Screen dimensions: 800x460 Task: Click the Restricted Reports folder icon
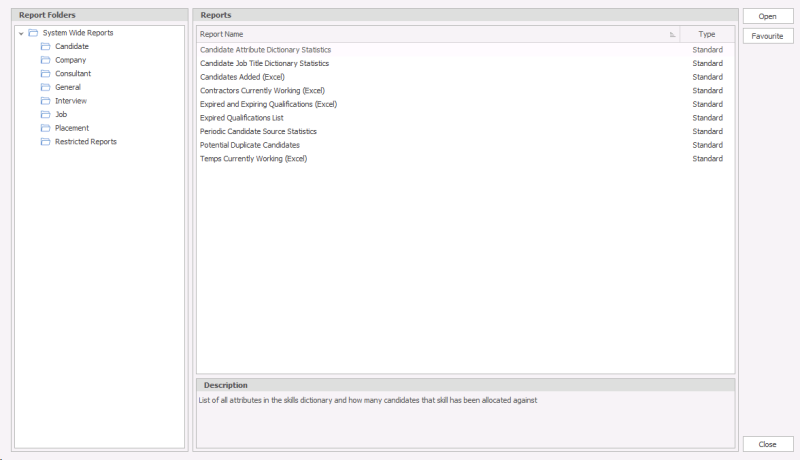[x=45, y=142]
